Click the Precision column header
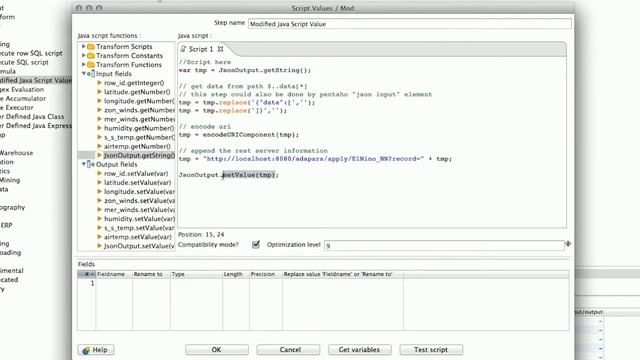640x360 pixels. tap(266, 274)
